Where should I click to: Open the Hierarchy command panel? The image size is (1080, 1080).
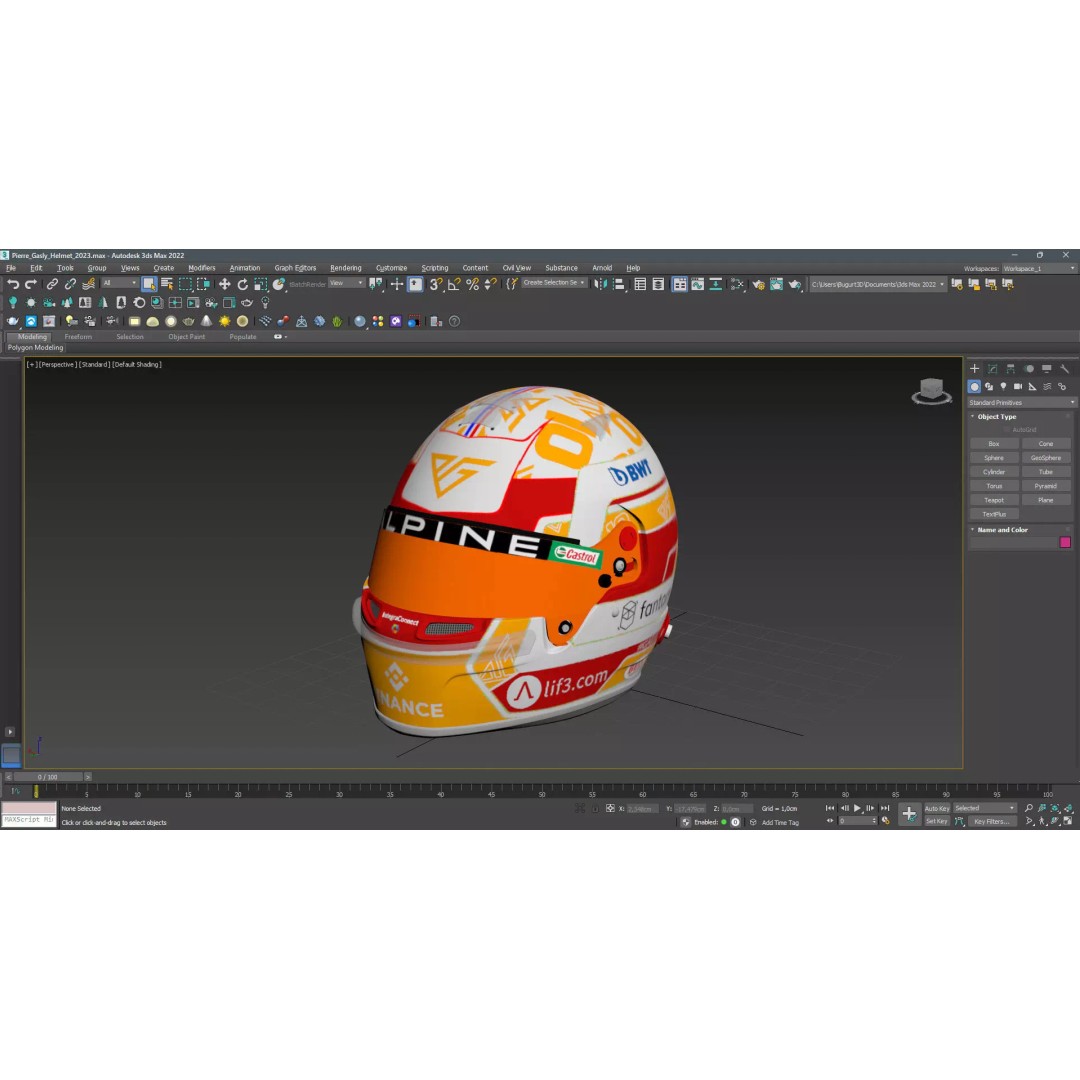tap(1008, 368)
